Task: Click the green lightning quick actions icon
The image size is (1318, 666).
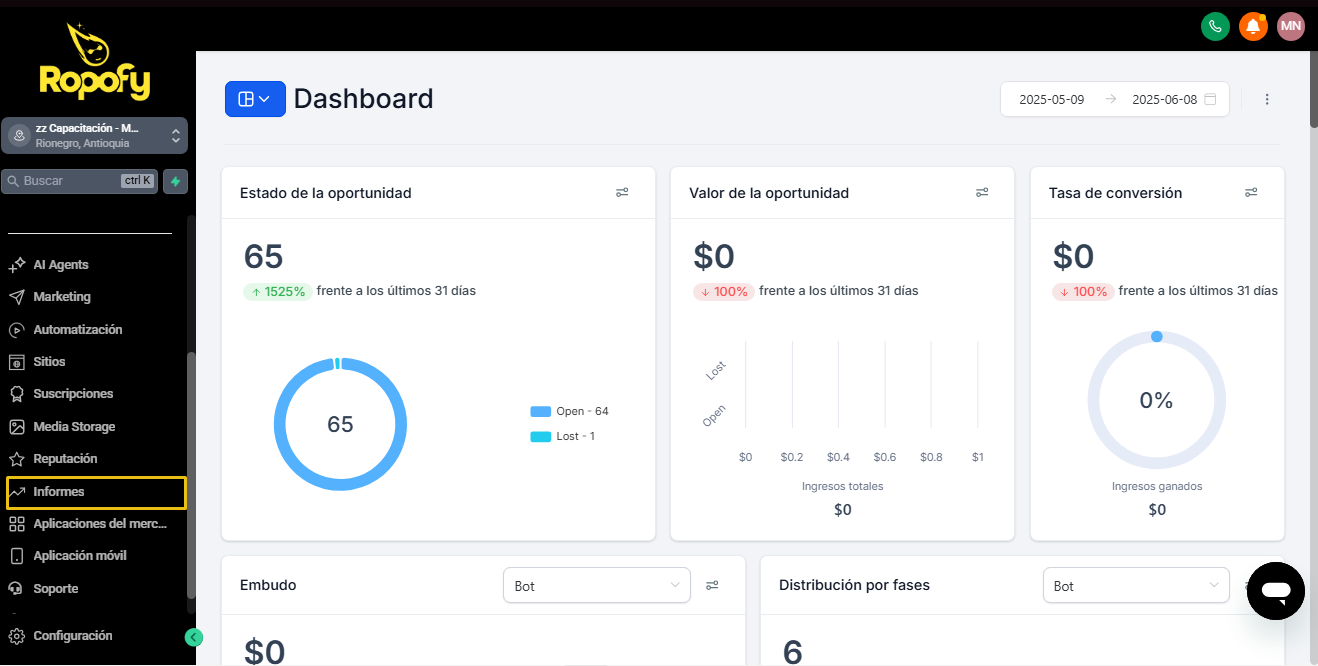Action: click(x=175, y=181)
